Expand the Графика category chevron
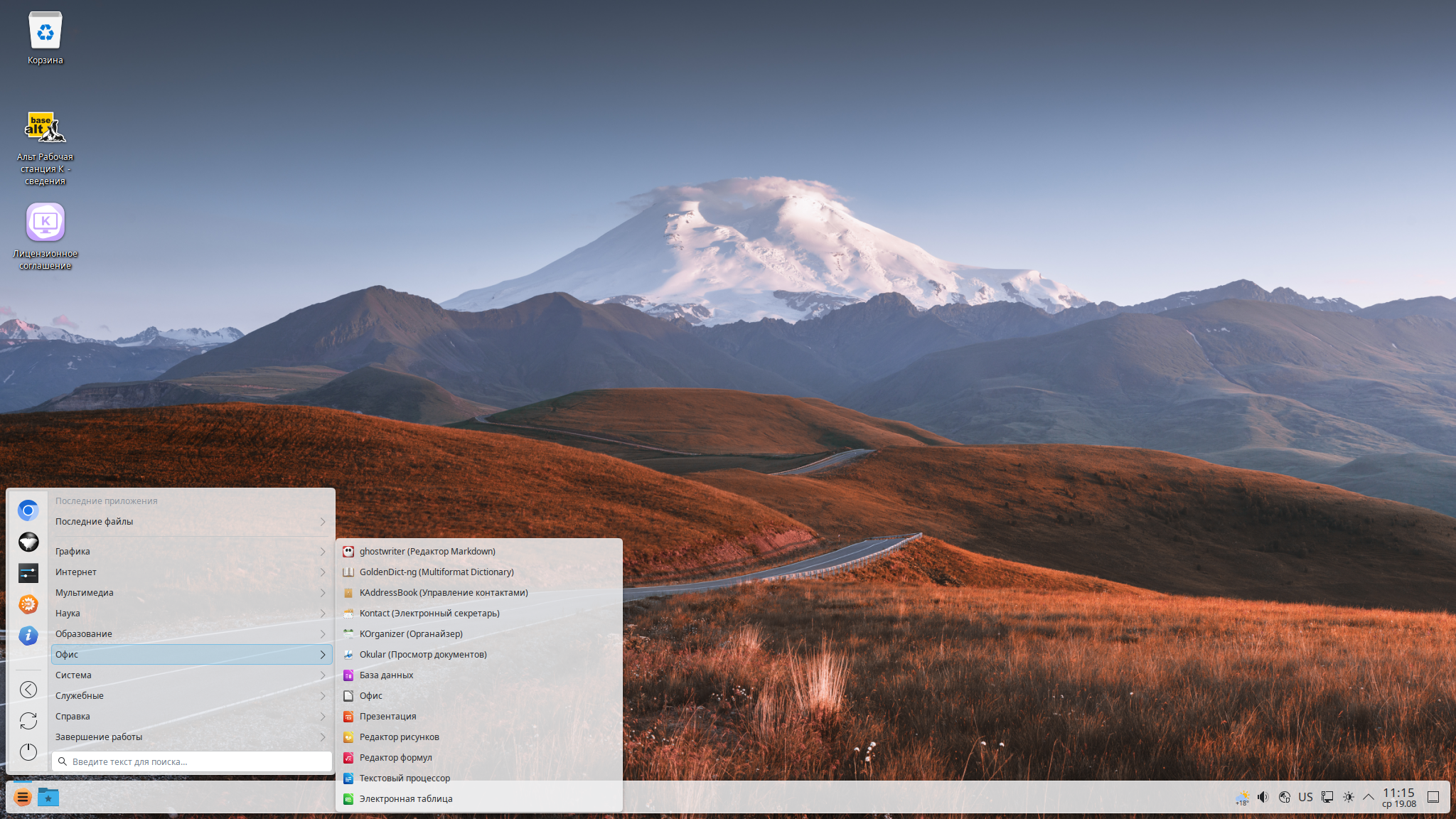Image resolution: width=1456 pixels, height=819 pixels. click(x=323, y=552)
